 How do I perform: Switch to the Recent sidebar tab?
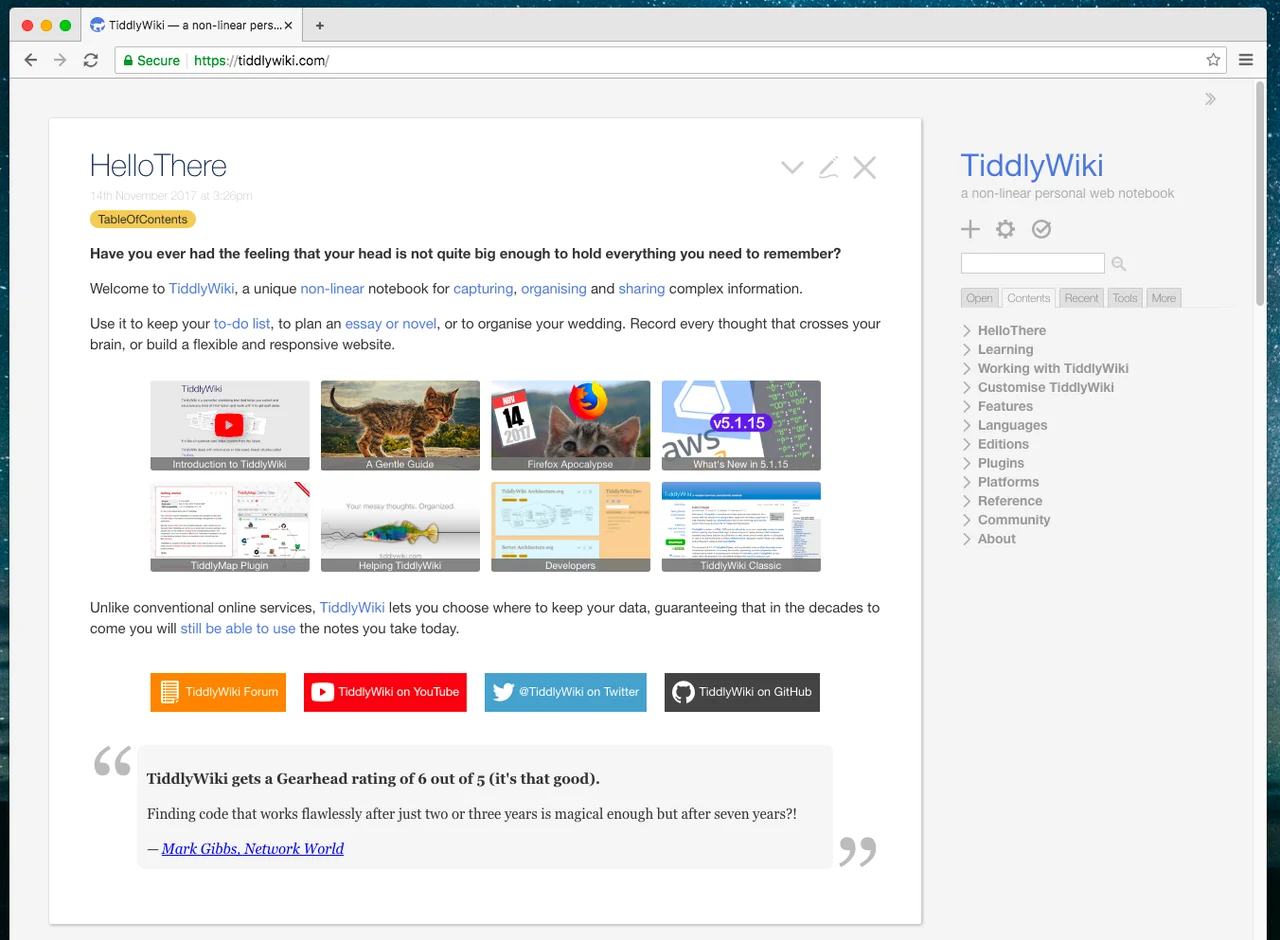coord(1081,298)
